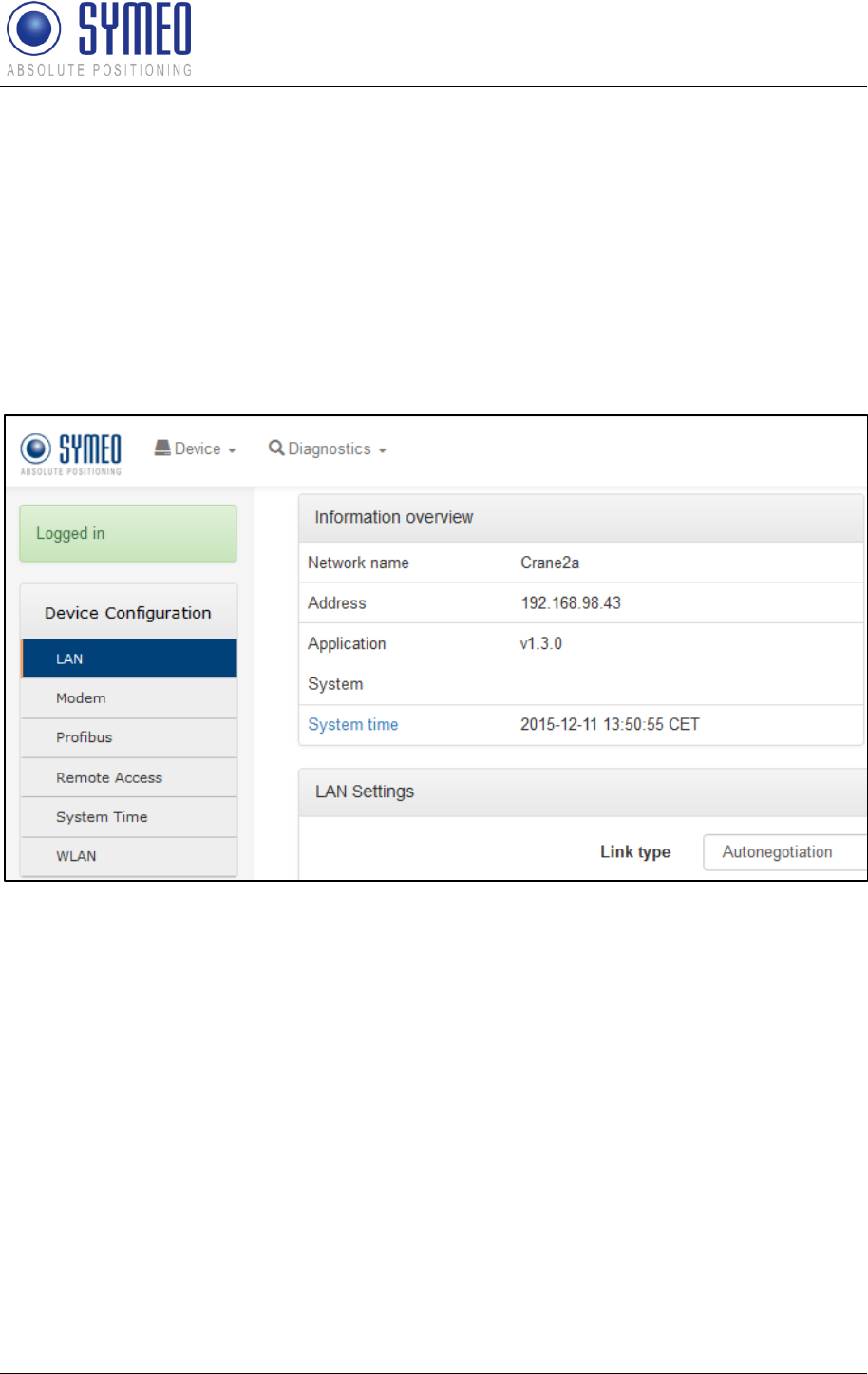Click the device icon beside Device
This screenshot has width=868, height=1374.
point(162,448)
